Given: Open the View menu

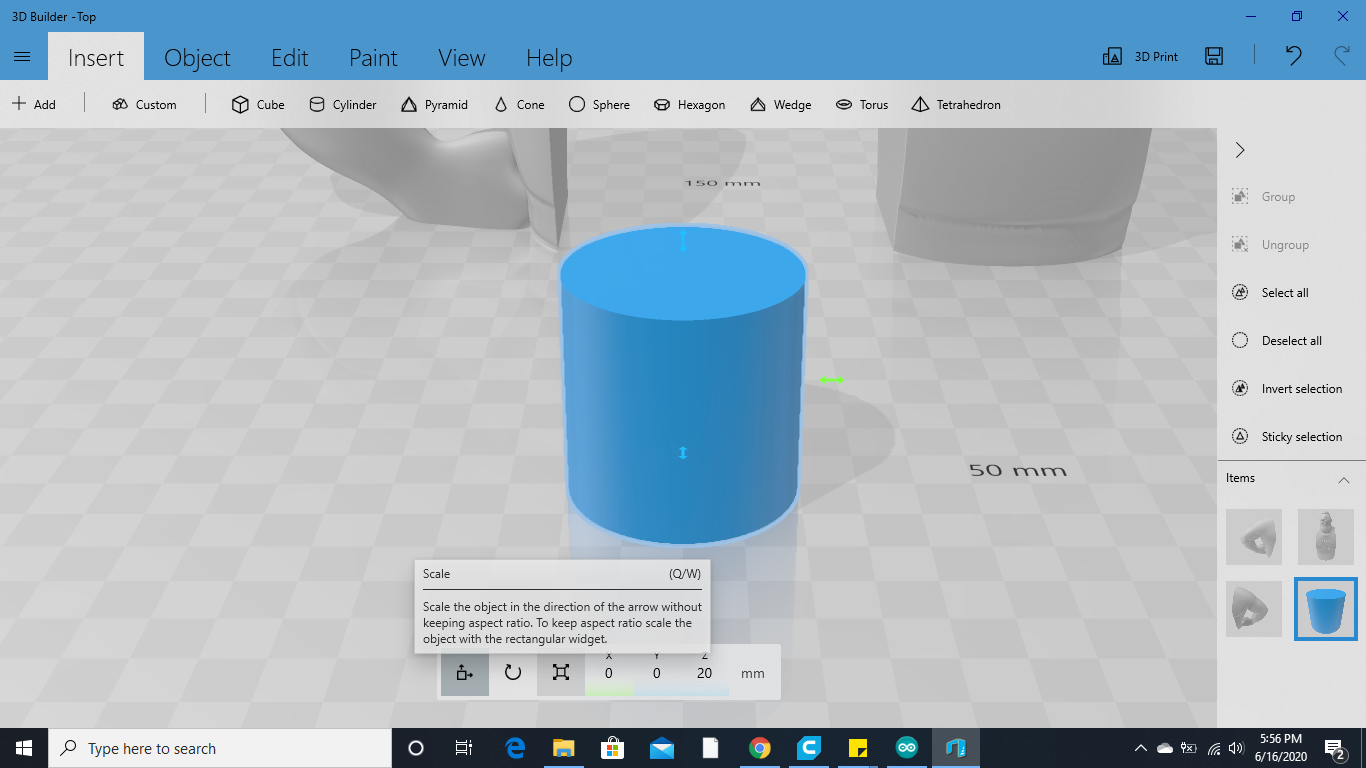Looking at the screenshot, I should (x=461, y=57).
